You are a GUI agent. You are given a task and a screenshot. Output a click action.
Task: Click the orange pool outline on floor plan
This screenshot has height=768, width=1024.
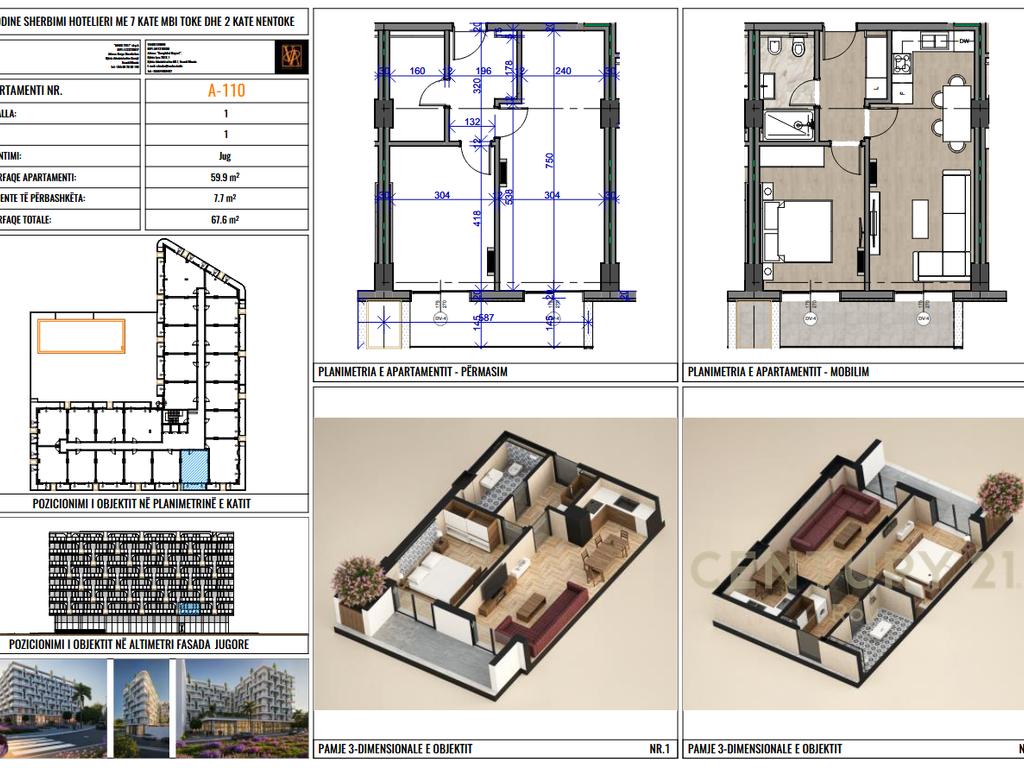(x=81, y=336)
